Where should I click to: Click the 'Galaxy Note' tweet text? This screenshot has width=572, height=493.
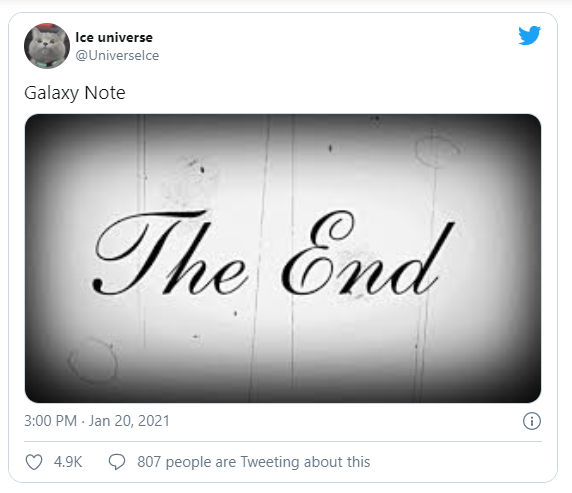(x=75, y=93)
